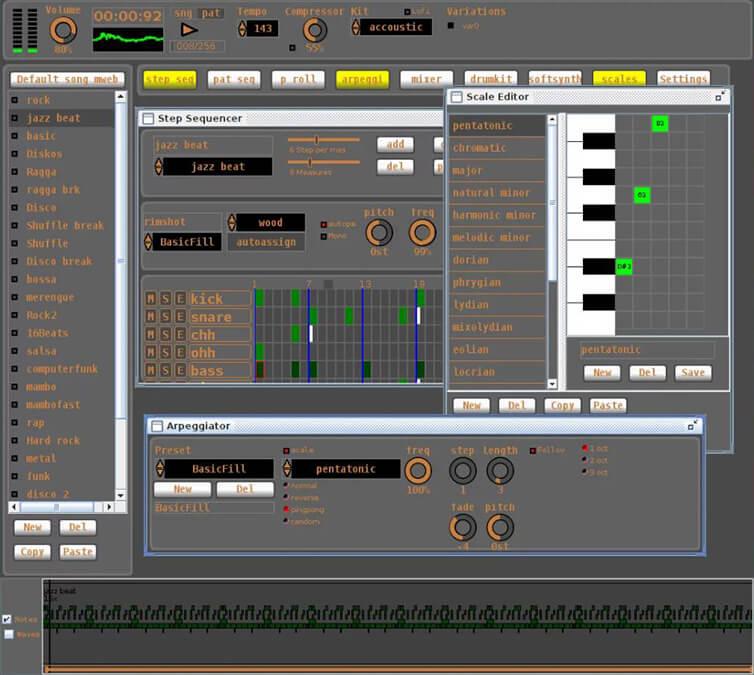The image size is (754, 675).
Task: Click the add button in Step Sequencer
Action: click(395, 145)
